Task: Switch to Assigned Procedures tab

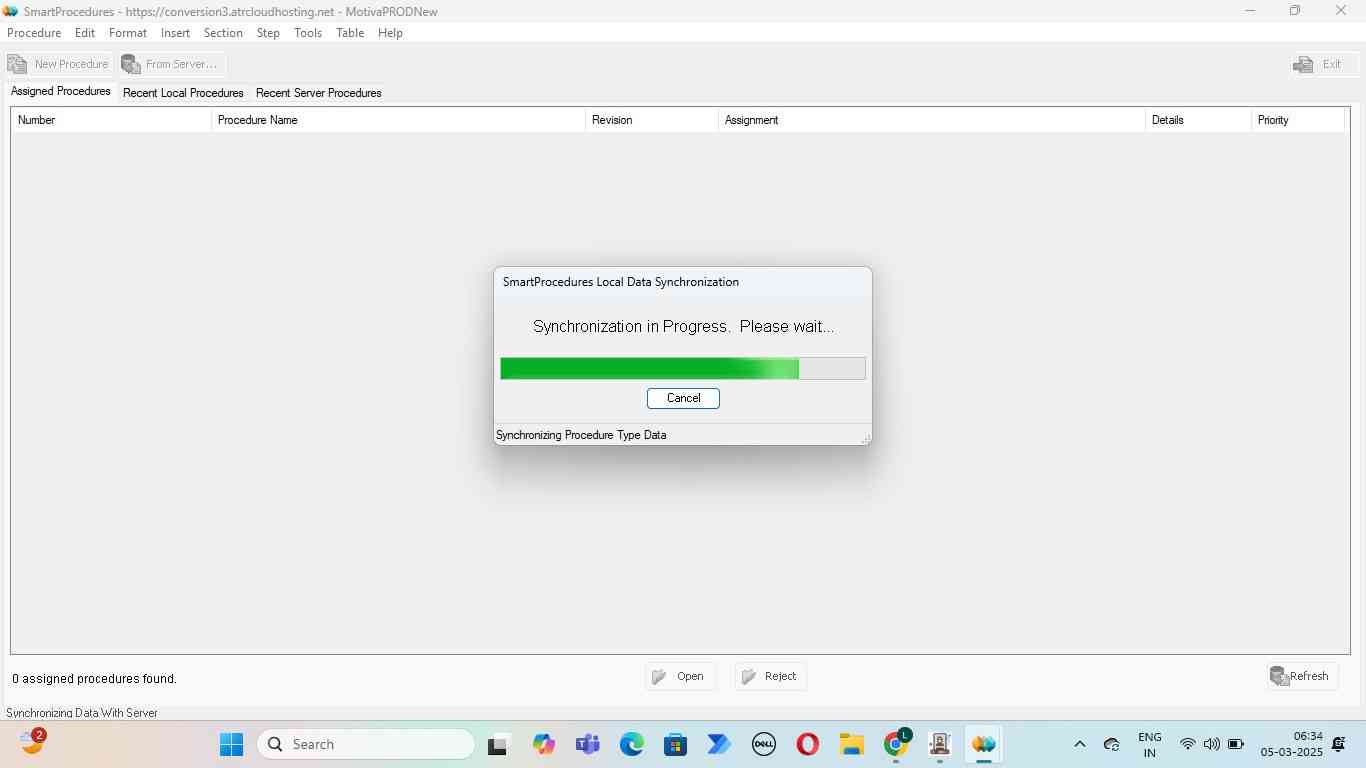Action: click(x=61, y=91)
